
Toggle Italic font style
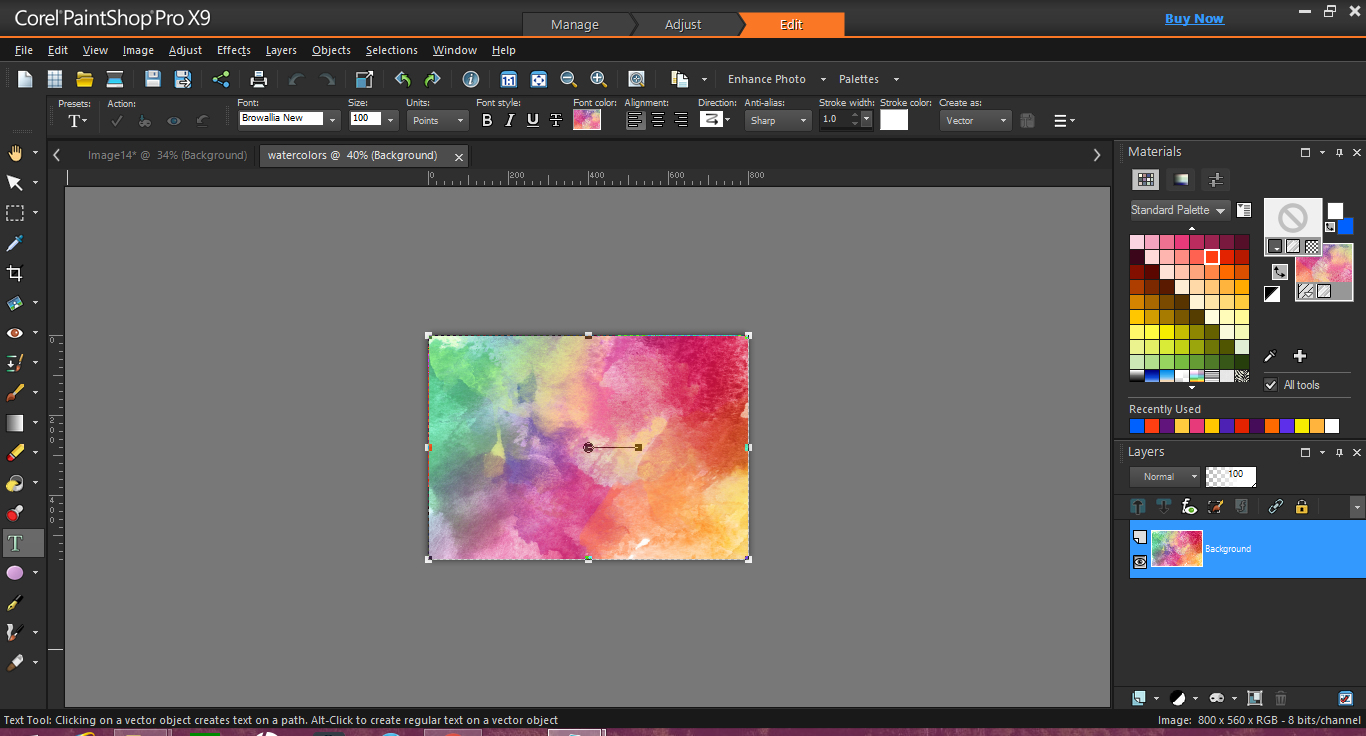[510, 120]
